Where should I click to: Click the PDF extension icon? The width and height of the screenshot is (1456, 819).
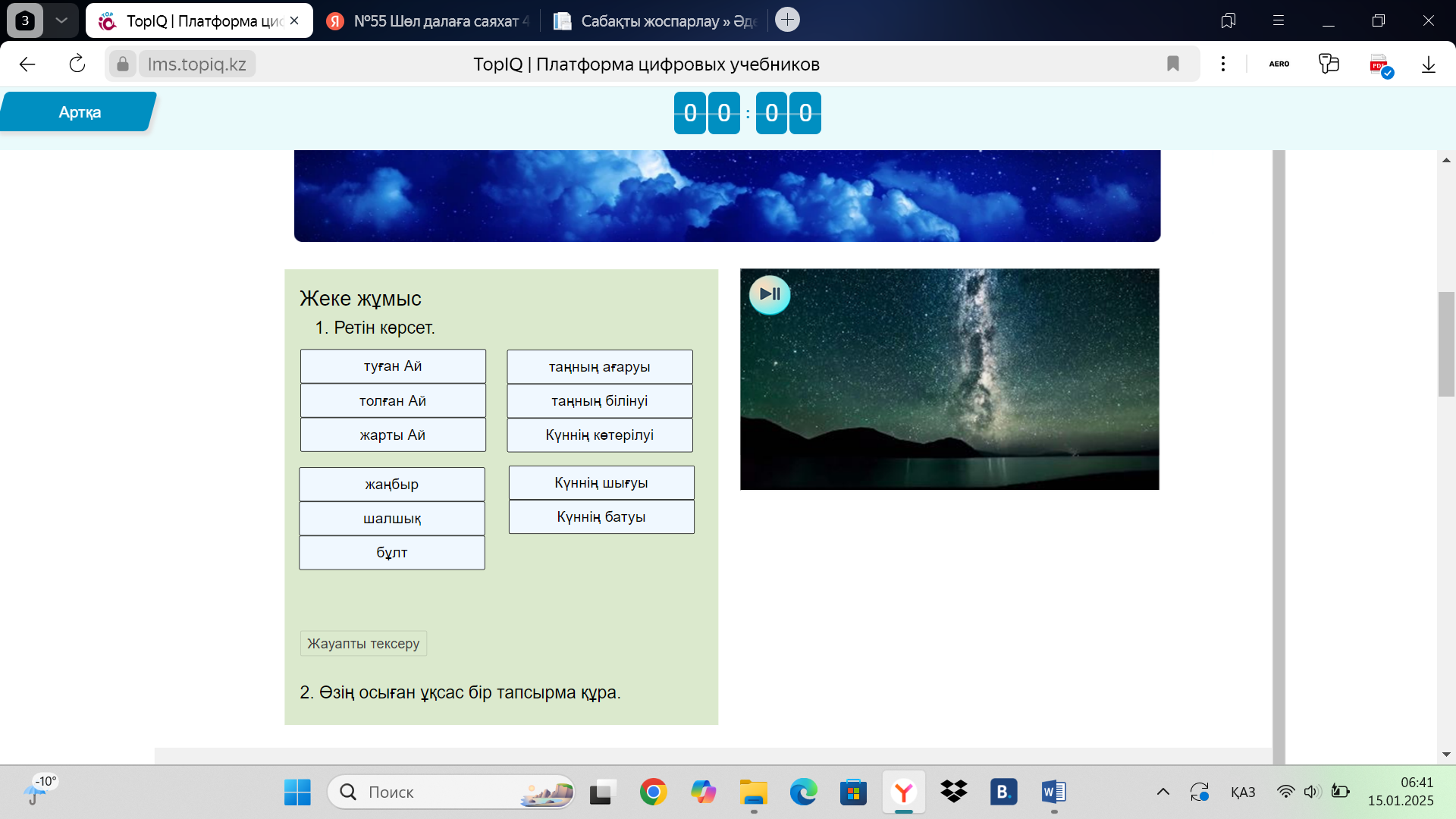click(x=1379, y=64)
